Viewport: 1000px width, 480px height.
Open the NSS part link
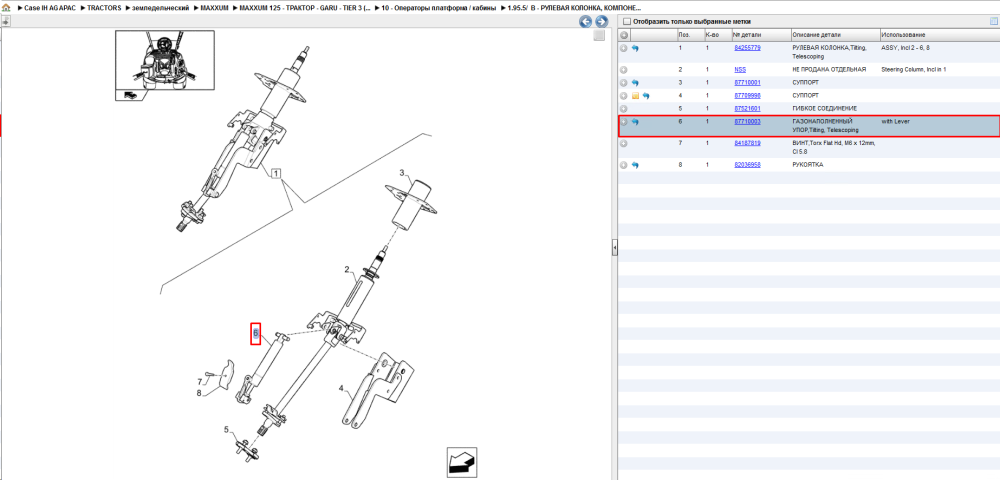pos(740,69)
